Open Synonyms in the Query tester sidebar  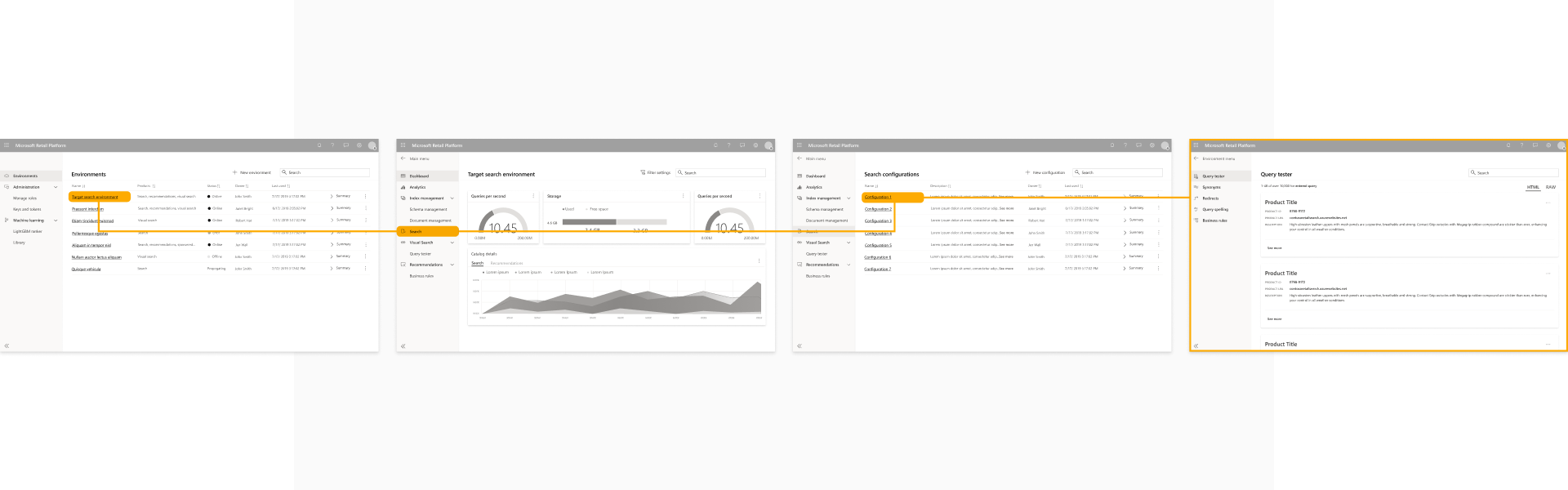coord(1211,187)
